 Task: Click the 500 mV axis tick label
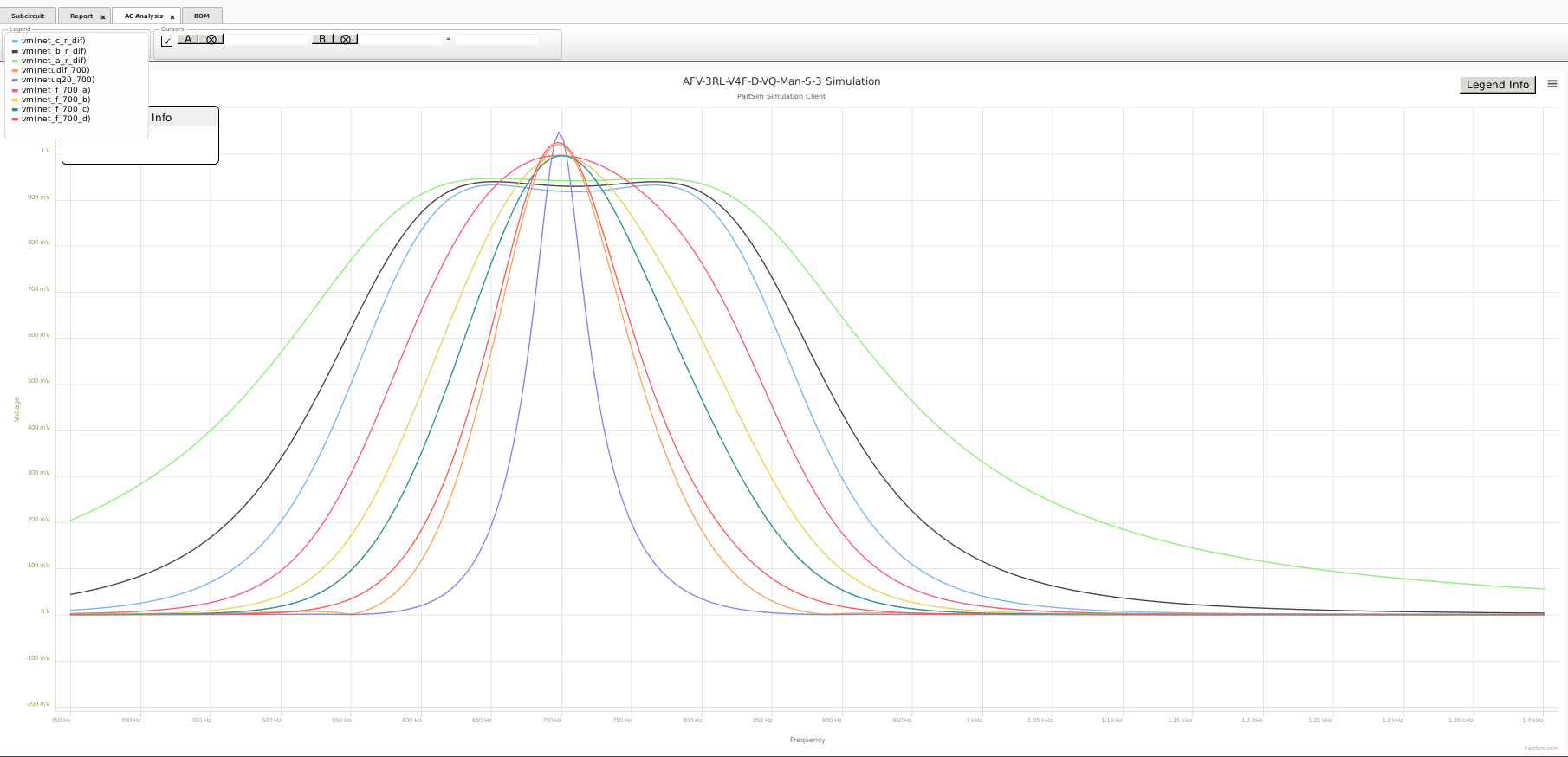coord(39,381)
